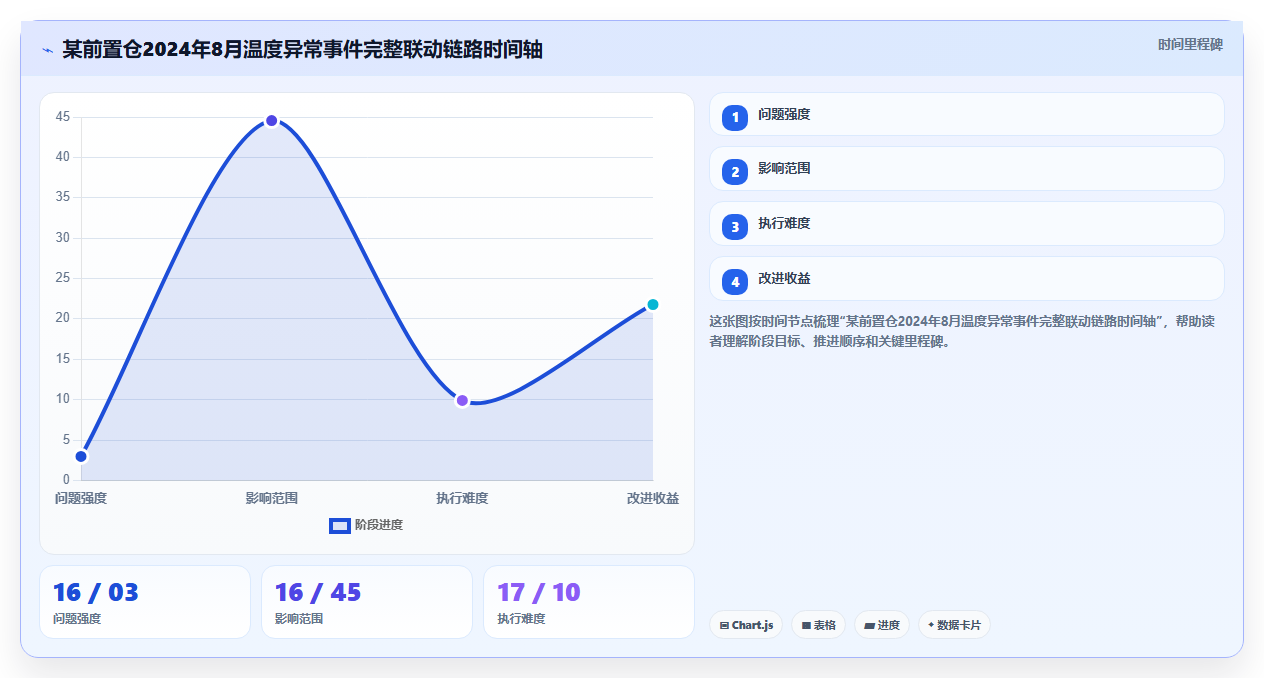Toggle the 阶段进度 legend swatch
Image resolution: width=1264 pixels, height=678 pixels.
click(340, 525)
